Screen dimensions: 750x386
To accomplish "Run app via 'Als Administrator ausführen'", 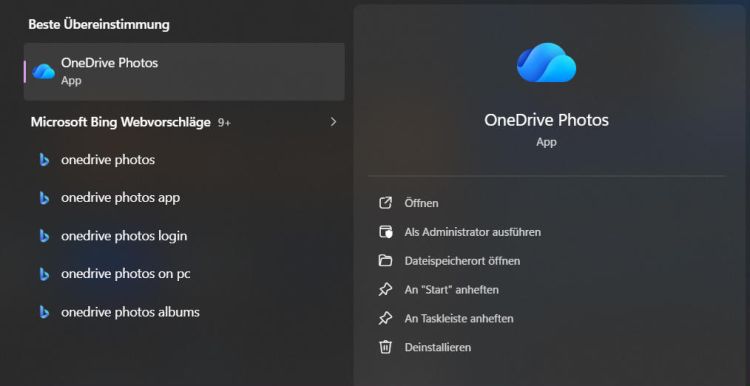I will pyautogui.click(x=473, y=232).
